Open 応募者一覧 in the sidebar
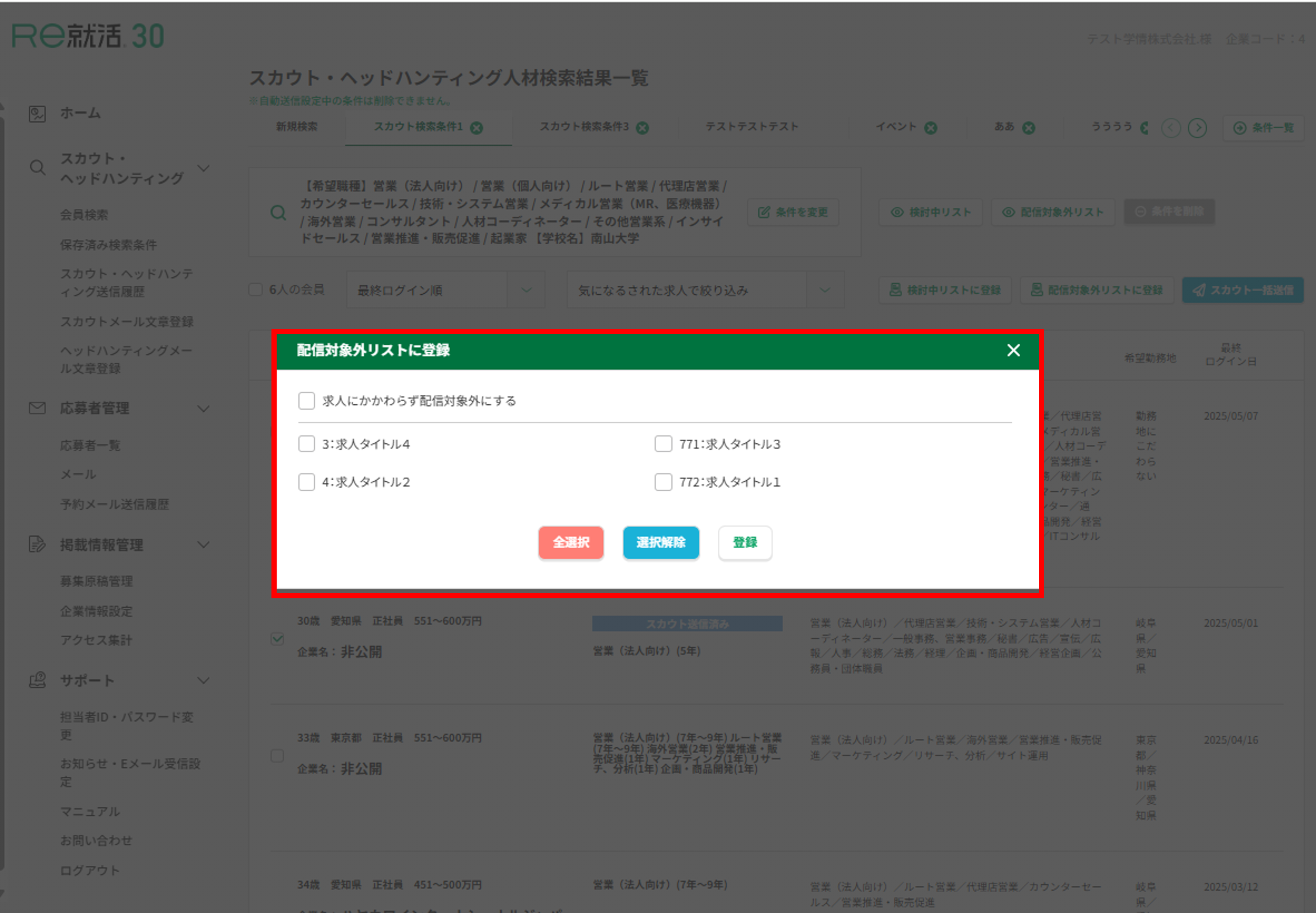The width and height of the screenshot is (1316, 913). click(90, 445)
